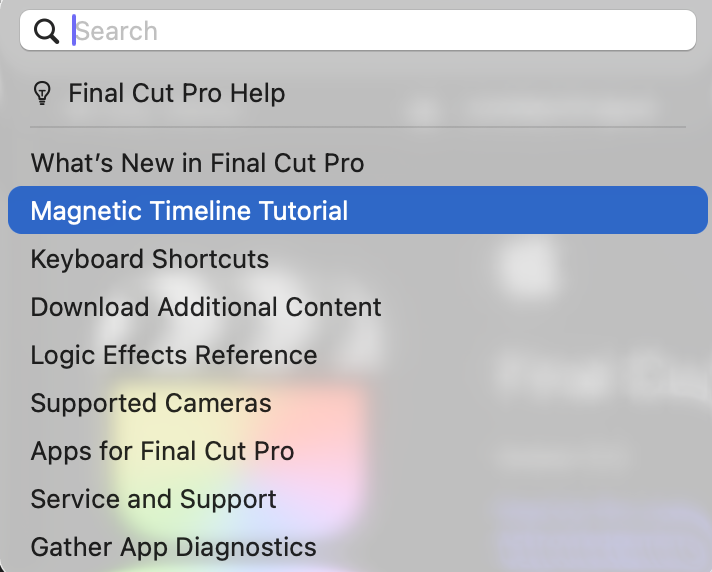Launch the Keyboard Shortcuts help entry
This screenshot has width=712, height=572.
click(150, 259)
